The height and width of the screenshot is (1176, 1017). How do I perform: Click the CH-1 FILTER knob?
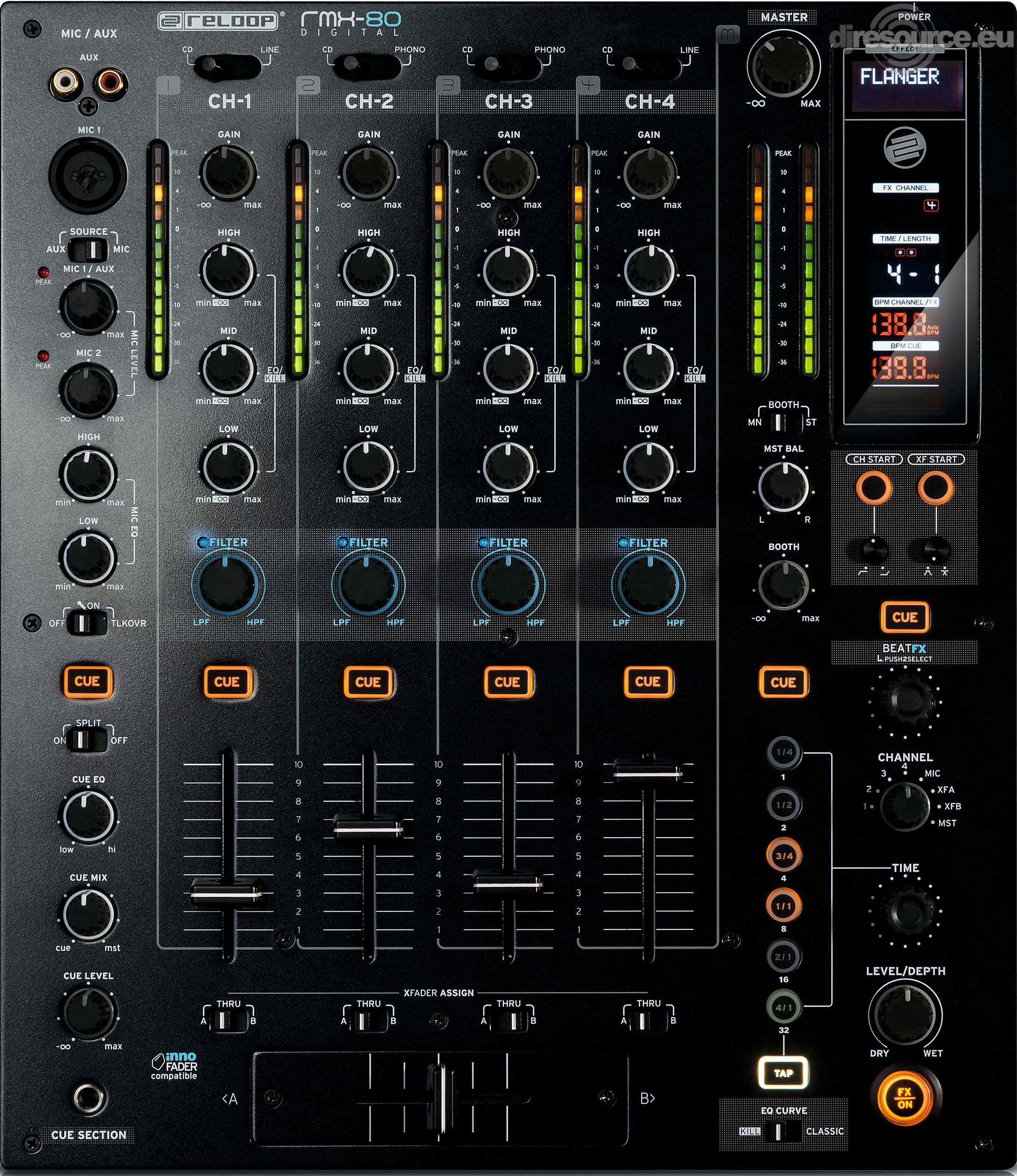[x=227, y=584]
